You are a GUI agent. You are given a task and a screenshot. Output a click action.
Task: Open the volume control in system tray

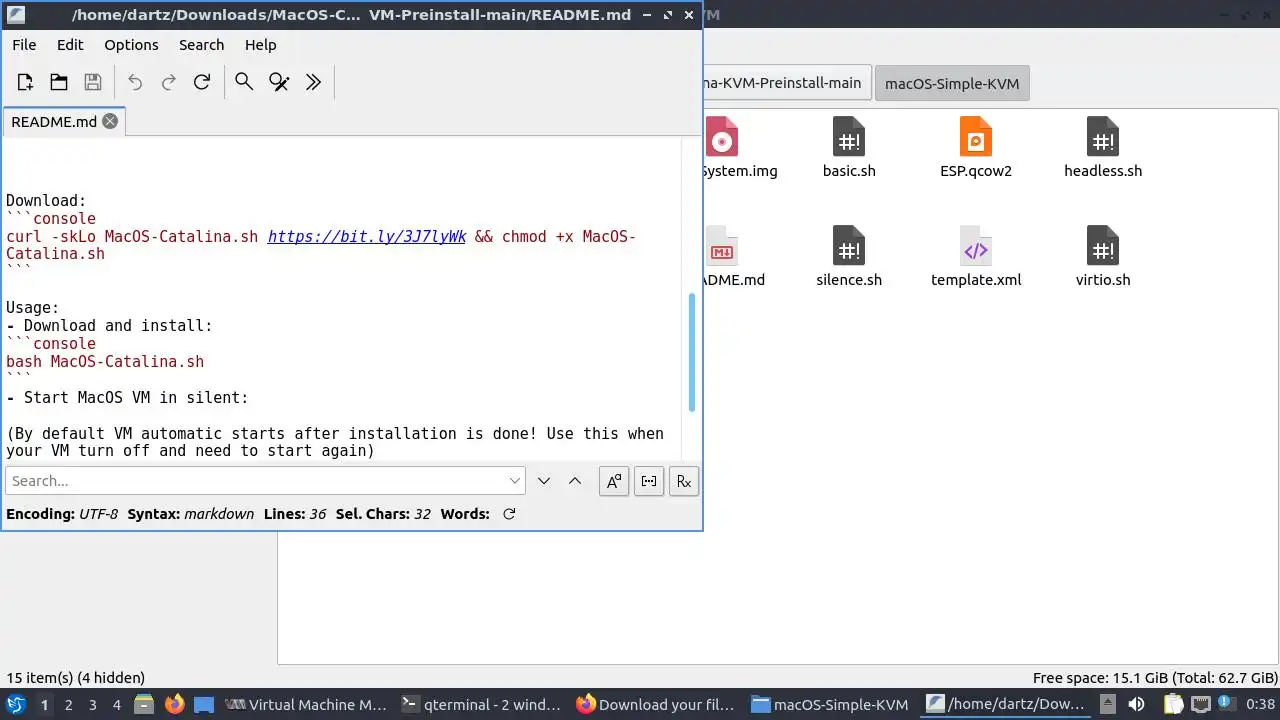(x=1136, y=704)
